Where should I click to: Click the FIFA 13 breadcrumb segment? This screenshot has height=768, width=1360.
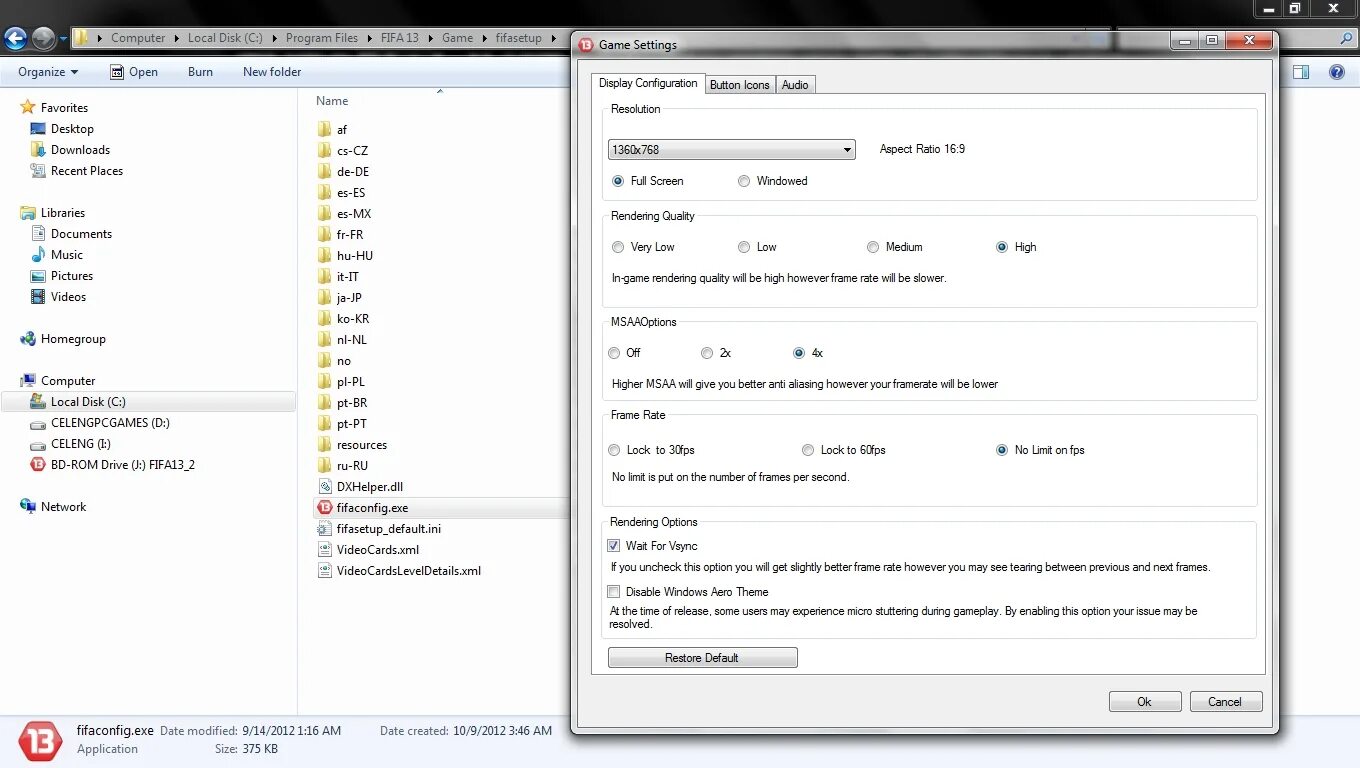(x=400, y=38)
